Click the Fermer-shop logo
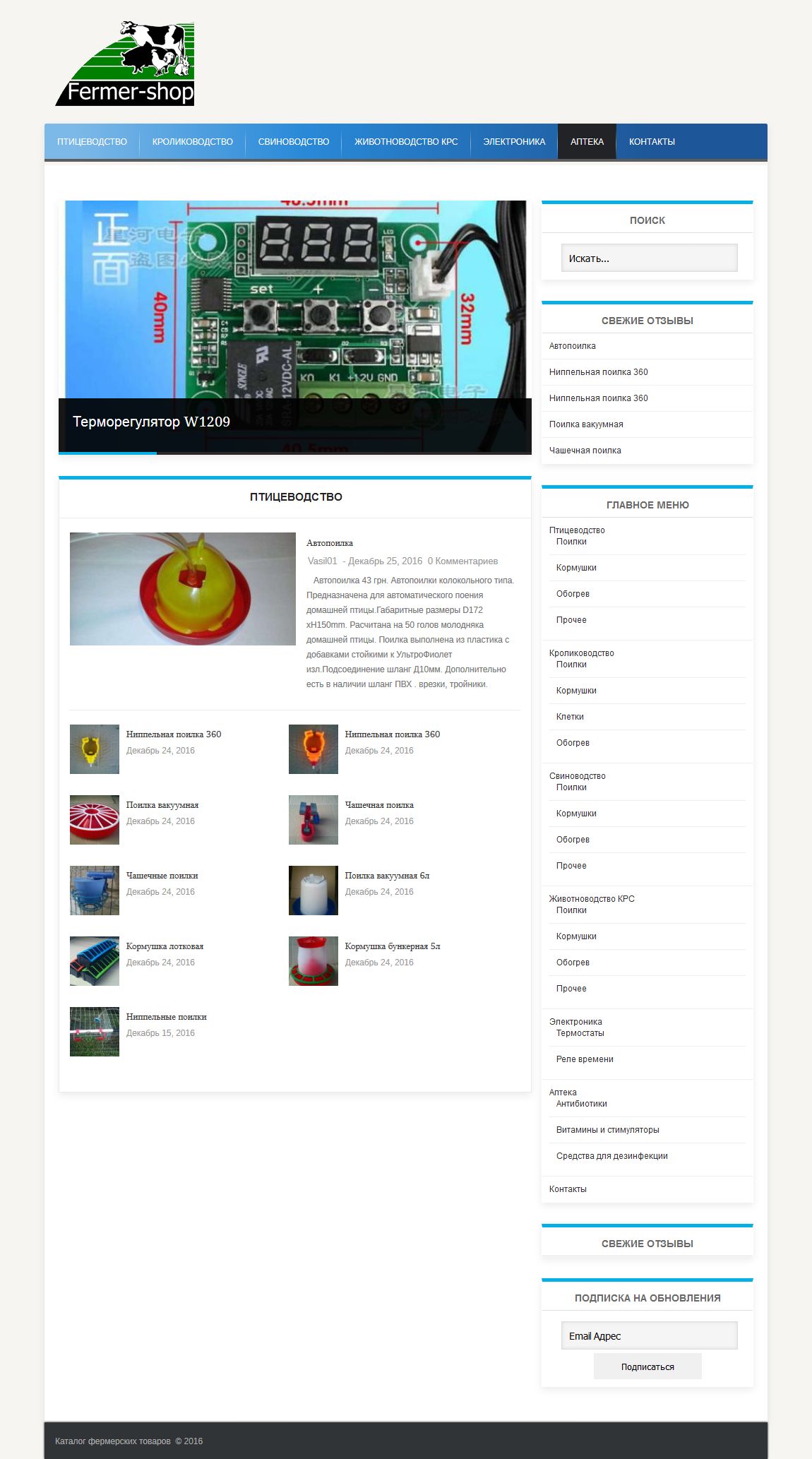The image size is (812, 1459). point(125,64)
